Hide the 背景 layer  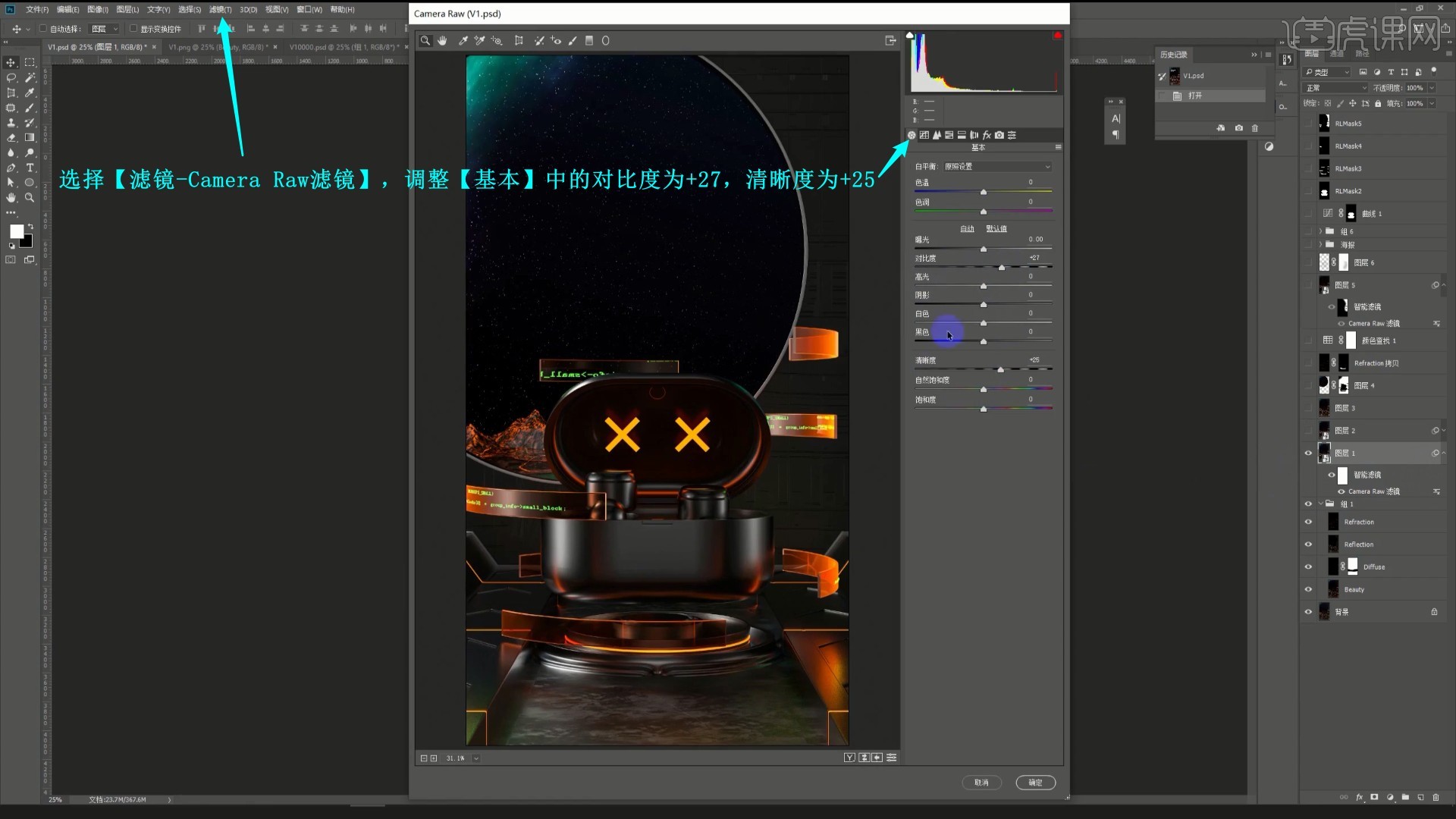pyautogui.click(x=1308, y=612)
